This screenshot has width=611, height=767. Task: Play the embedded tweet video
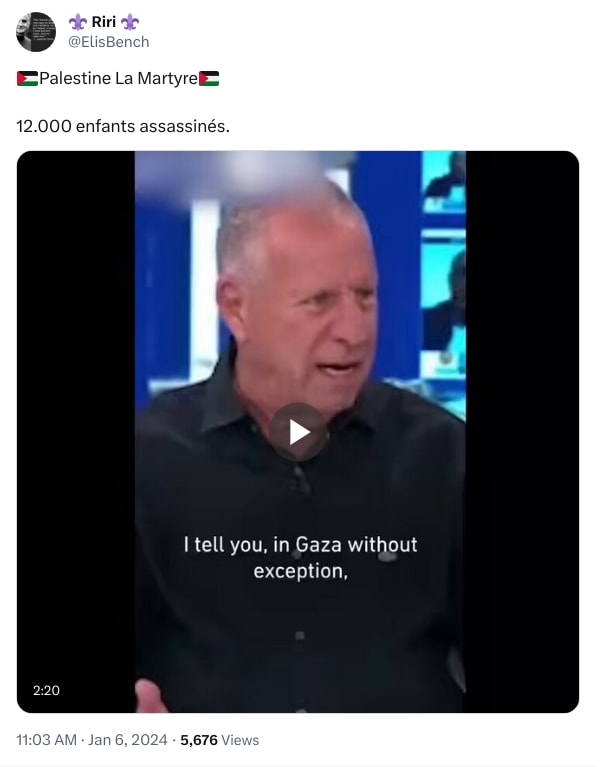[298, 432]
